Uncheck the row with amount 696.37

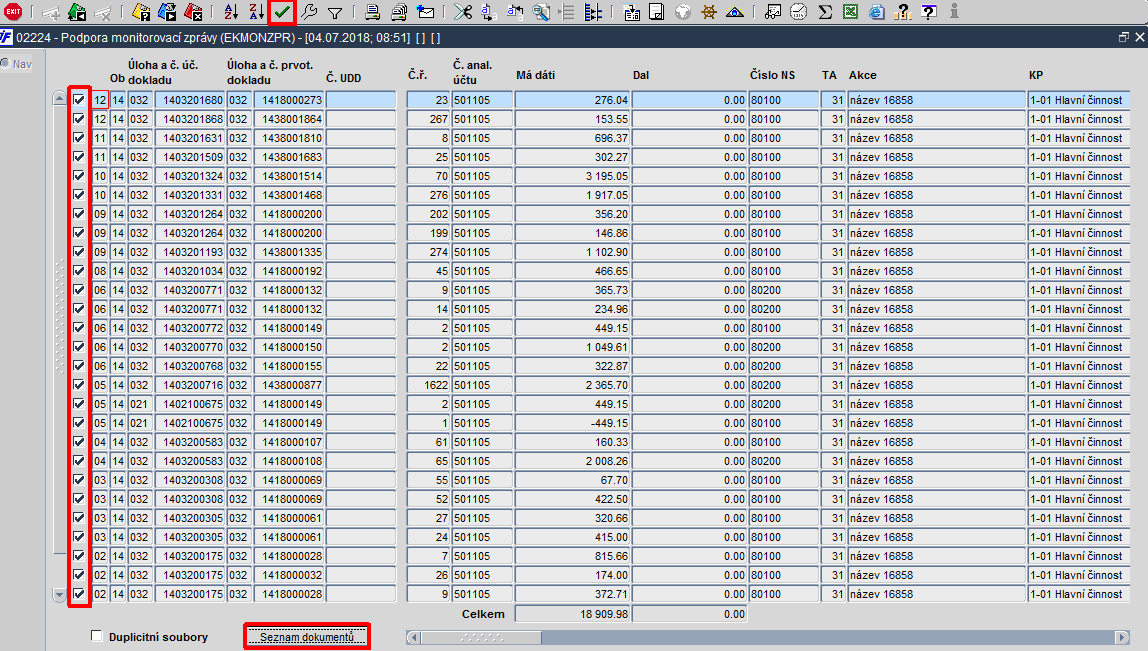(79, 138)
